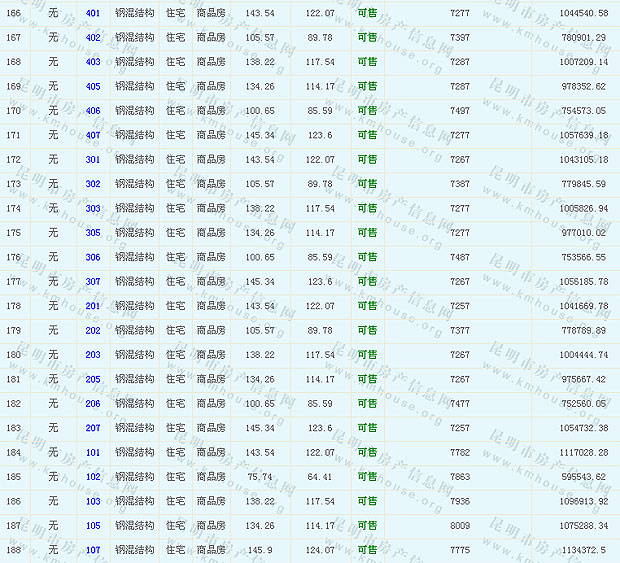620x563 pixels.
Task: Open room 206 listing
Action: click(x=93, y=404)
